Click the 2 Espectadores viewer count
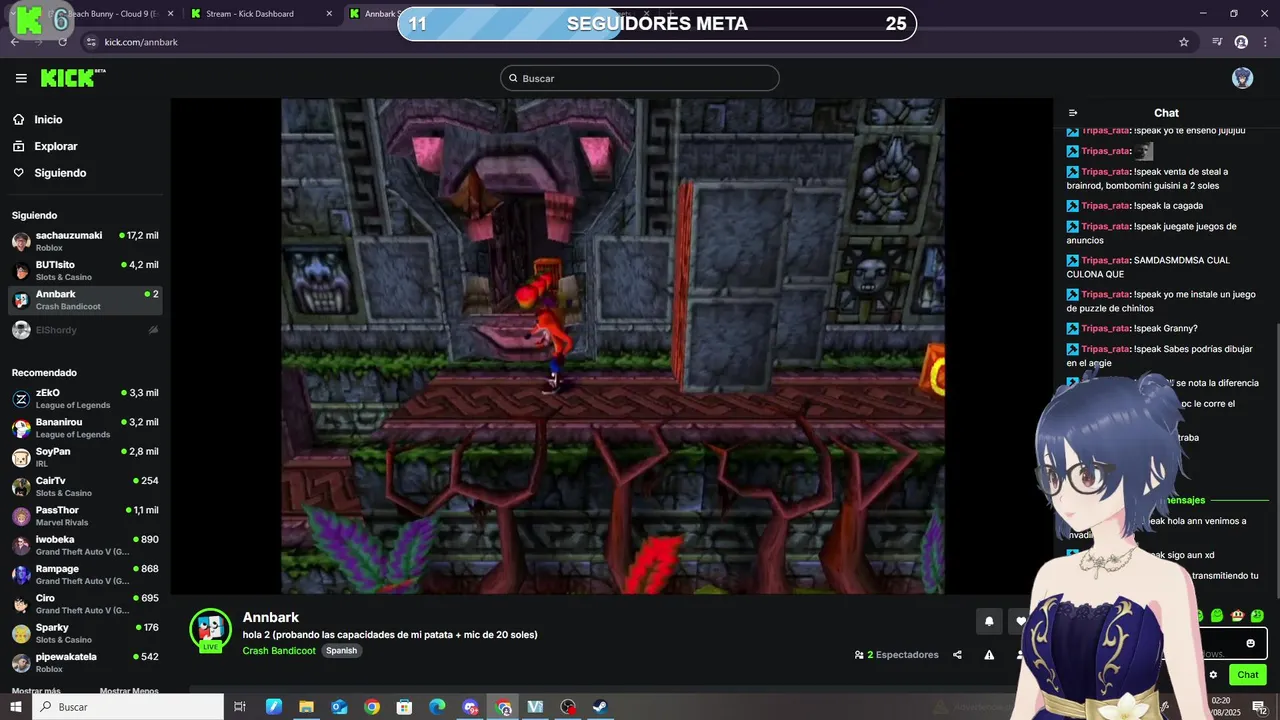The image size is (1280, 720). click(896, 655)
